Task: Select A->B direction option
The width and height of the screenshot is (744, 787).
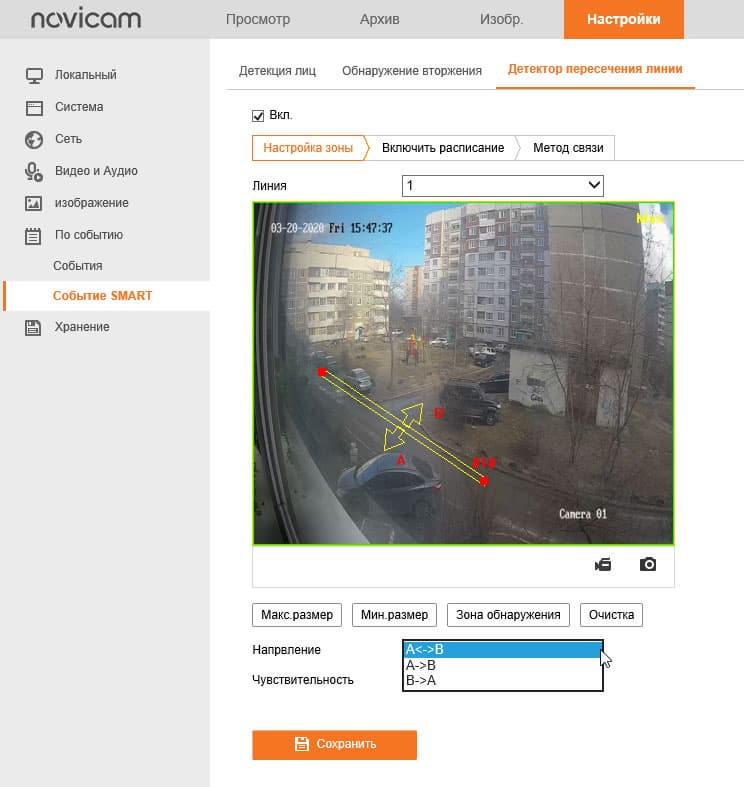Action: [503, 666]
